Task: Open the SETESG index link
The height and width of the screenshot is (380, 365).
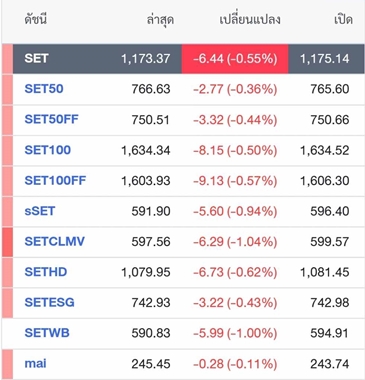Action: (x=49, y=302)
